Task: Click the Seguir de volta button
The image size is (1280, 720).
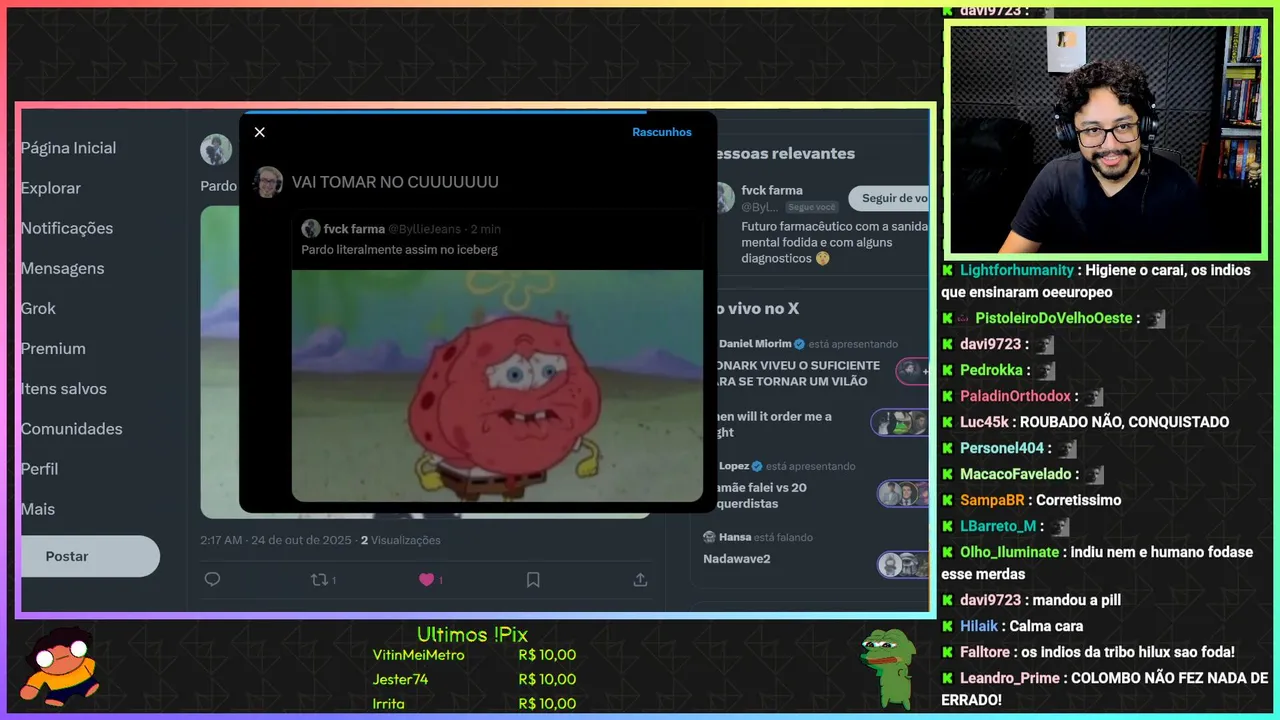Action: (889, 198)
